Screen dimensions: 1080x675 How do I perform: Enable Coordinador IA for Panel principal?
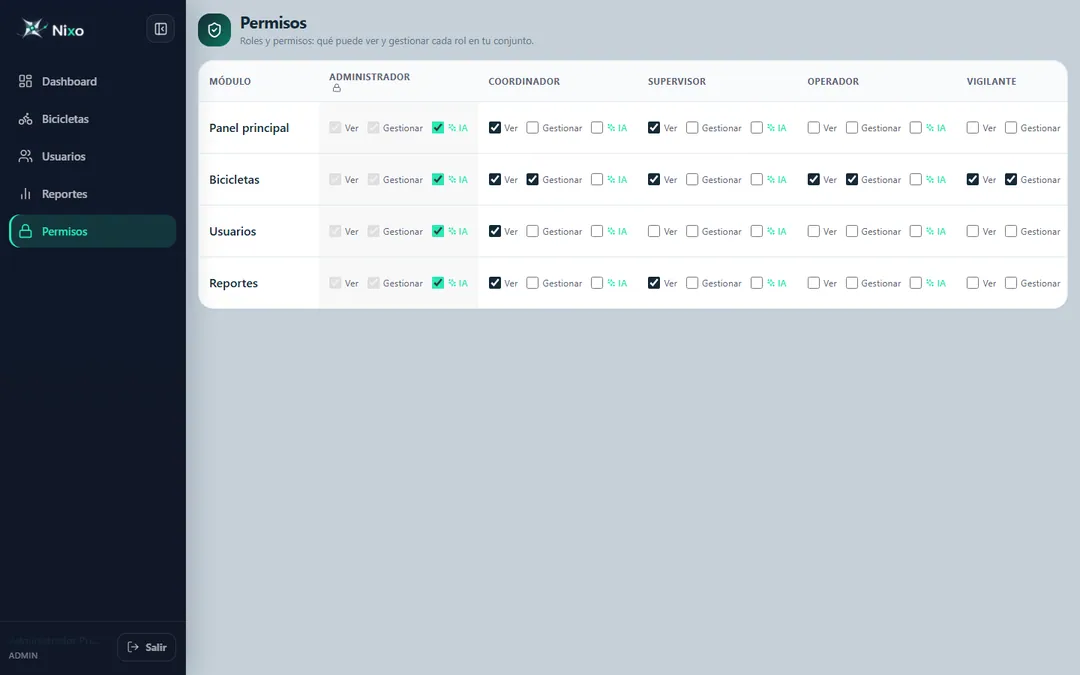[597, 127]
